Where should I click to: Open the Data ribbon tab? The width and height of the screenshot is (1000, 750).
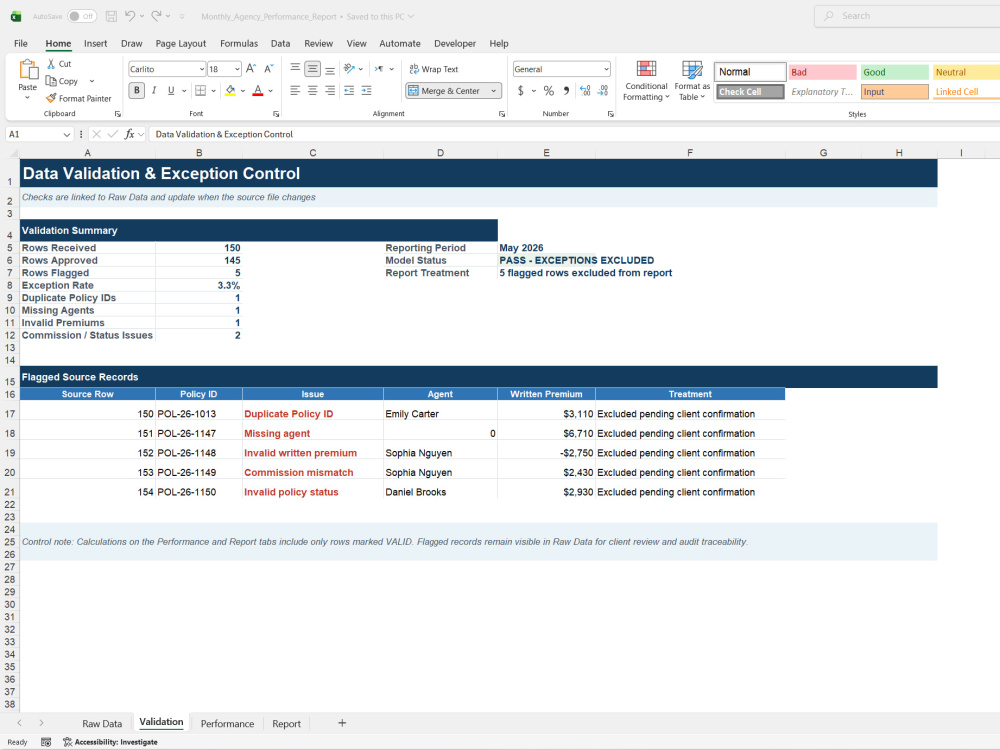point(281,43)
